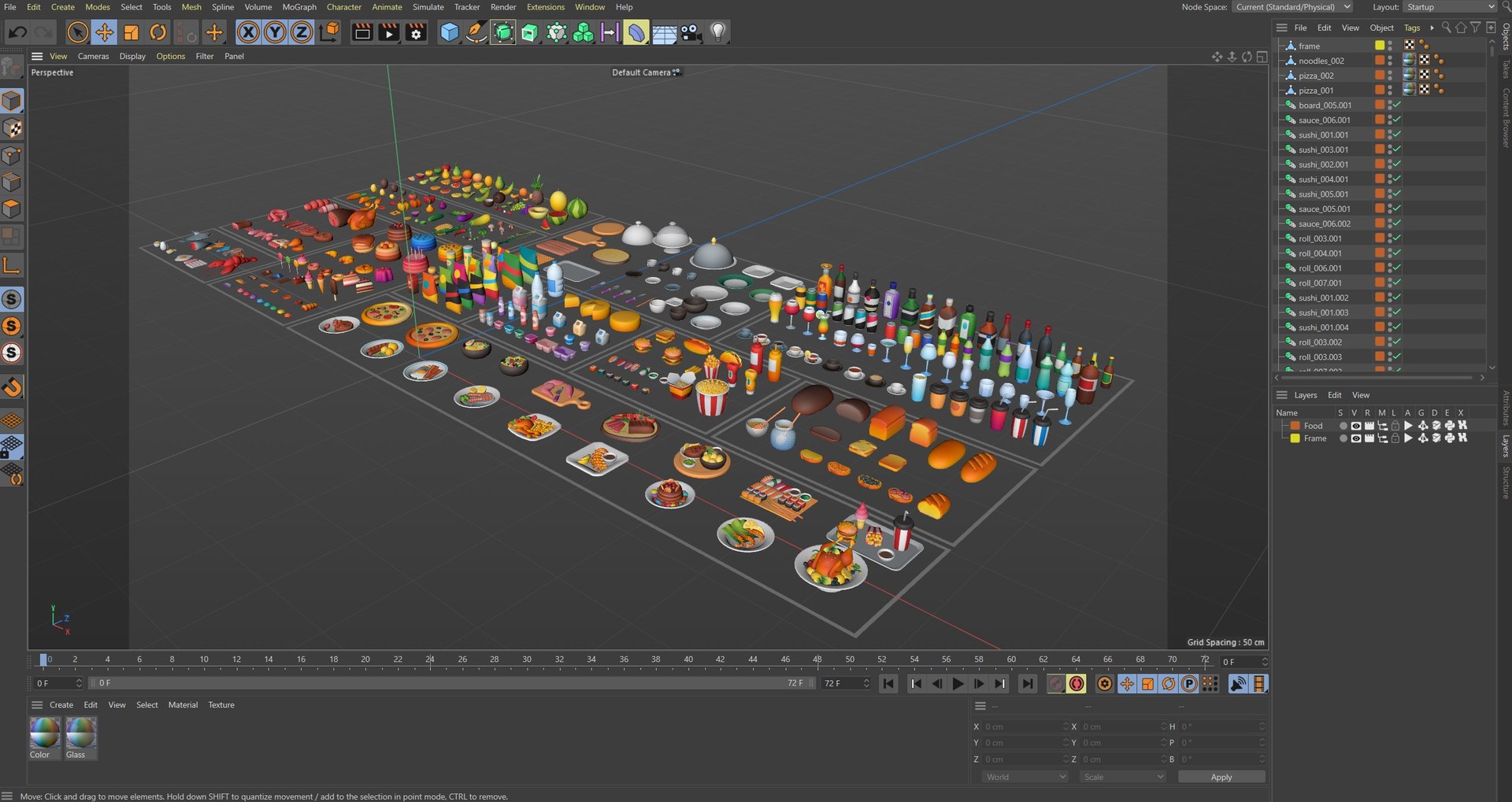Click the timeline playhead at frame 0
This screenshot has width=1512, height=802.
pyautogui.click(x=43, y=660)
